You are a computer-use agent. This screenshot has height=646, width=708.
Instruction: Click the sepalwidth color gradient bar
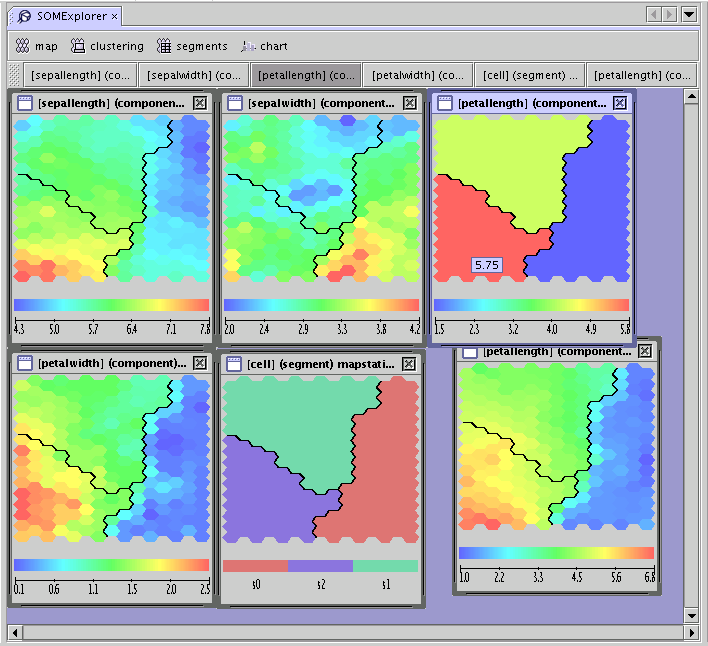(321, 305)
